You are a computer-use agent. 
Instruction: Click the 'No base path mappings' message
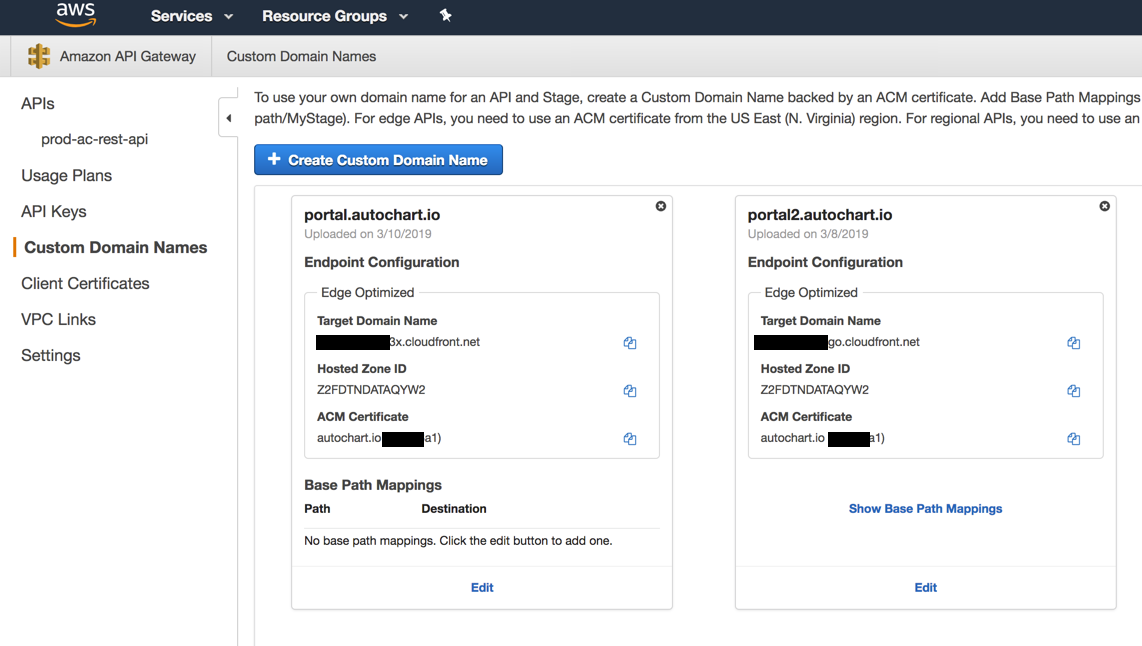458,540
